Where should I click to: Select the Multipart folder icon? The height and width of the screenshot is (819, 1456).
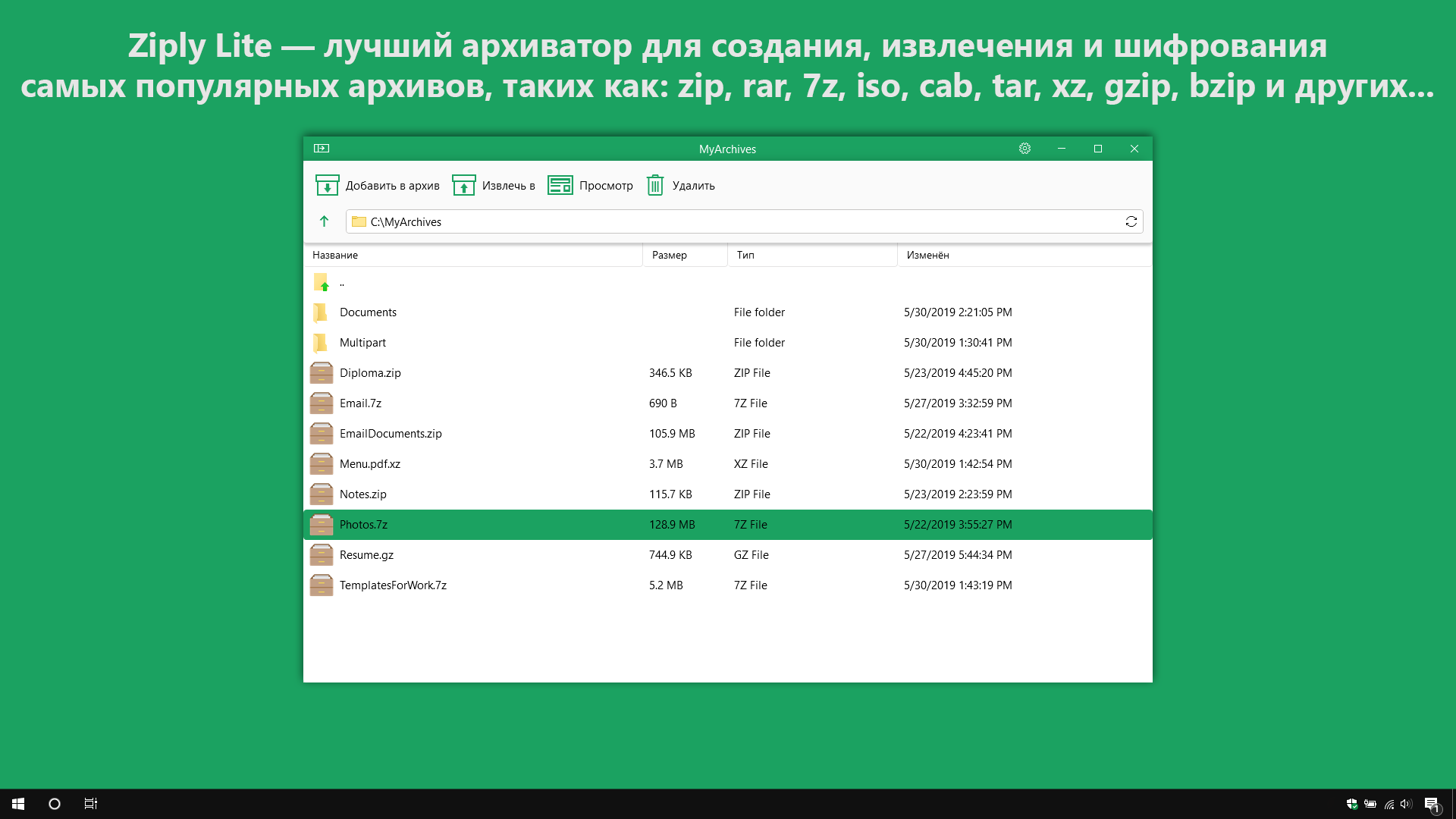coord(321,343)
